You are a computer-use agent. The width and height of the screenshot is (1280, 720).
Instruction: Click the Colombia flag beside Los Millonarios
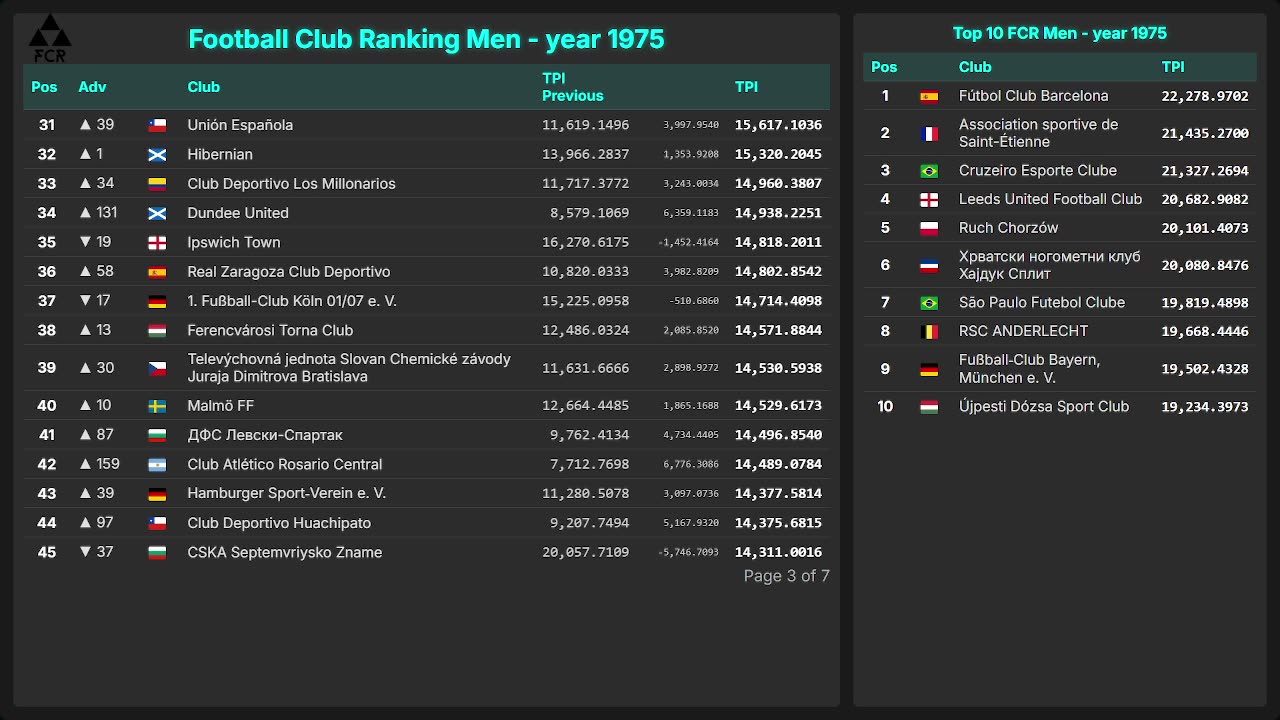click(x=157, y=184)
